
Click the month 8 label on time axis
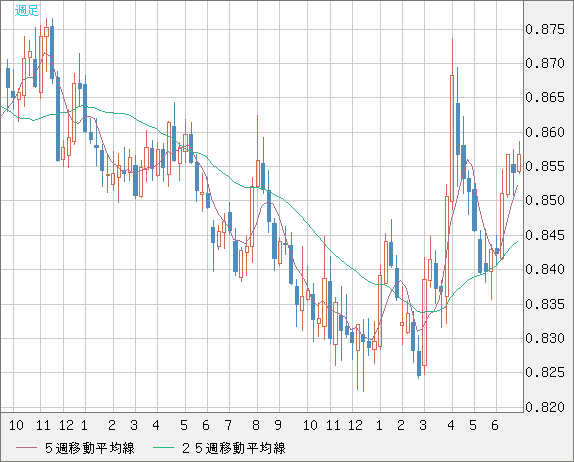click(256, 425)
